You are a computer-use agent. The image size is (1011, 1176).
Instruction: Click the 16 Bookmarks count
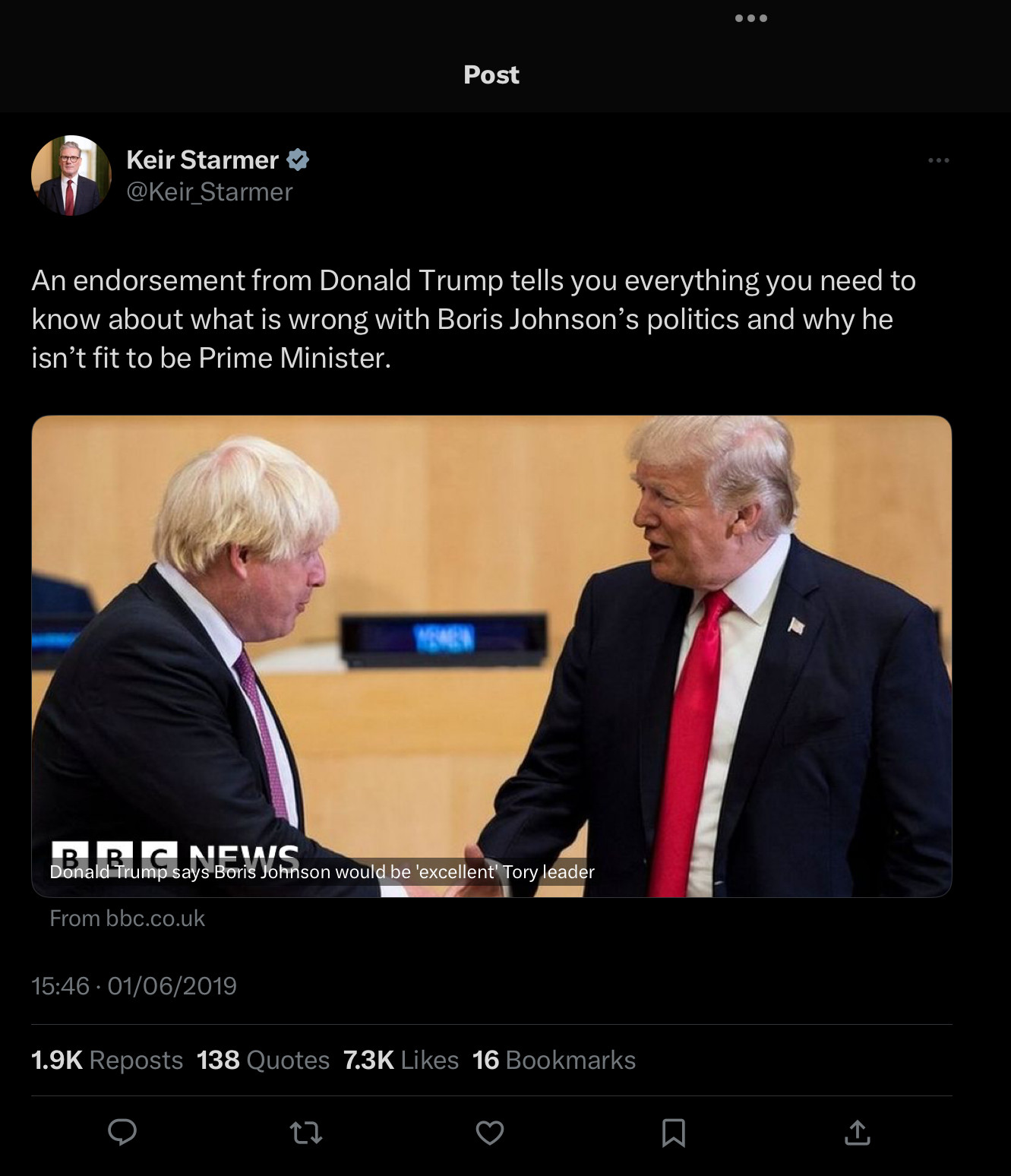point(554,1060)
